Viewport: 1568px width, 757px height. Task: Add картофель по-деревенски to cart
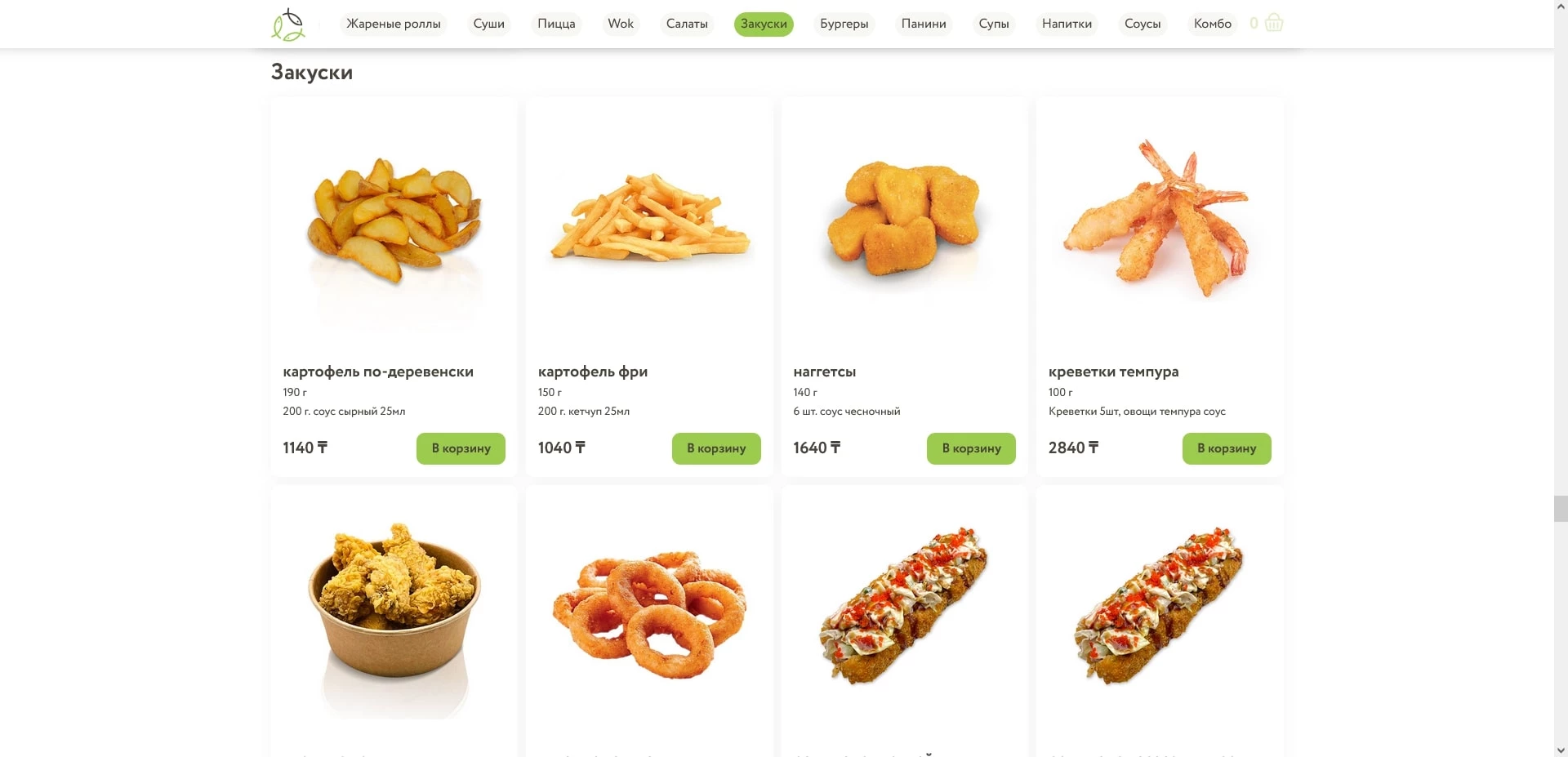[461, 448]
